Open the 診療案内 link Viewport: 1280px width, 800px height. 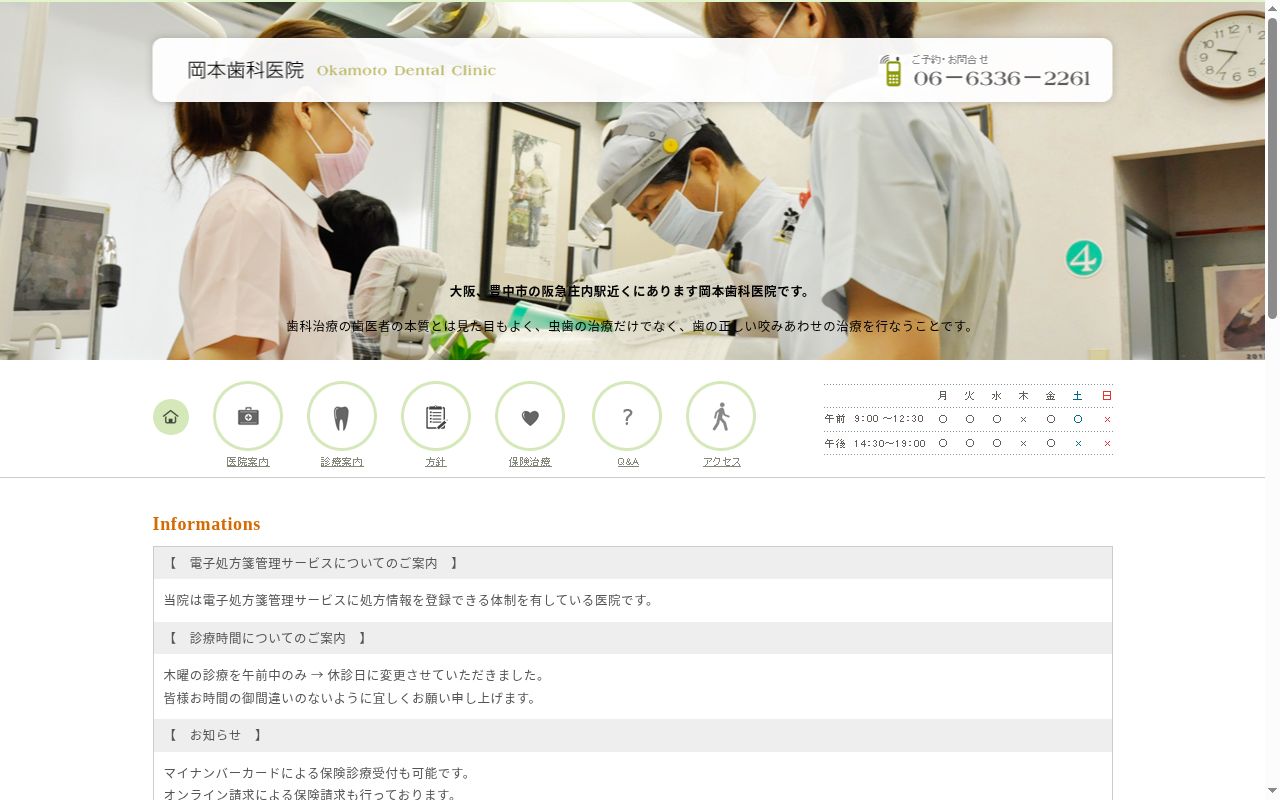point(342,462)
